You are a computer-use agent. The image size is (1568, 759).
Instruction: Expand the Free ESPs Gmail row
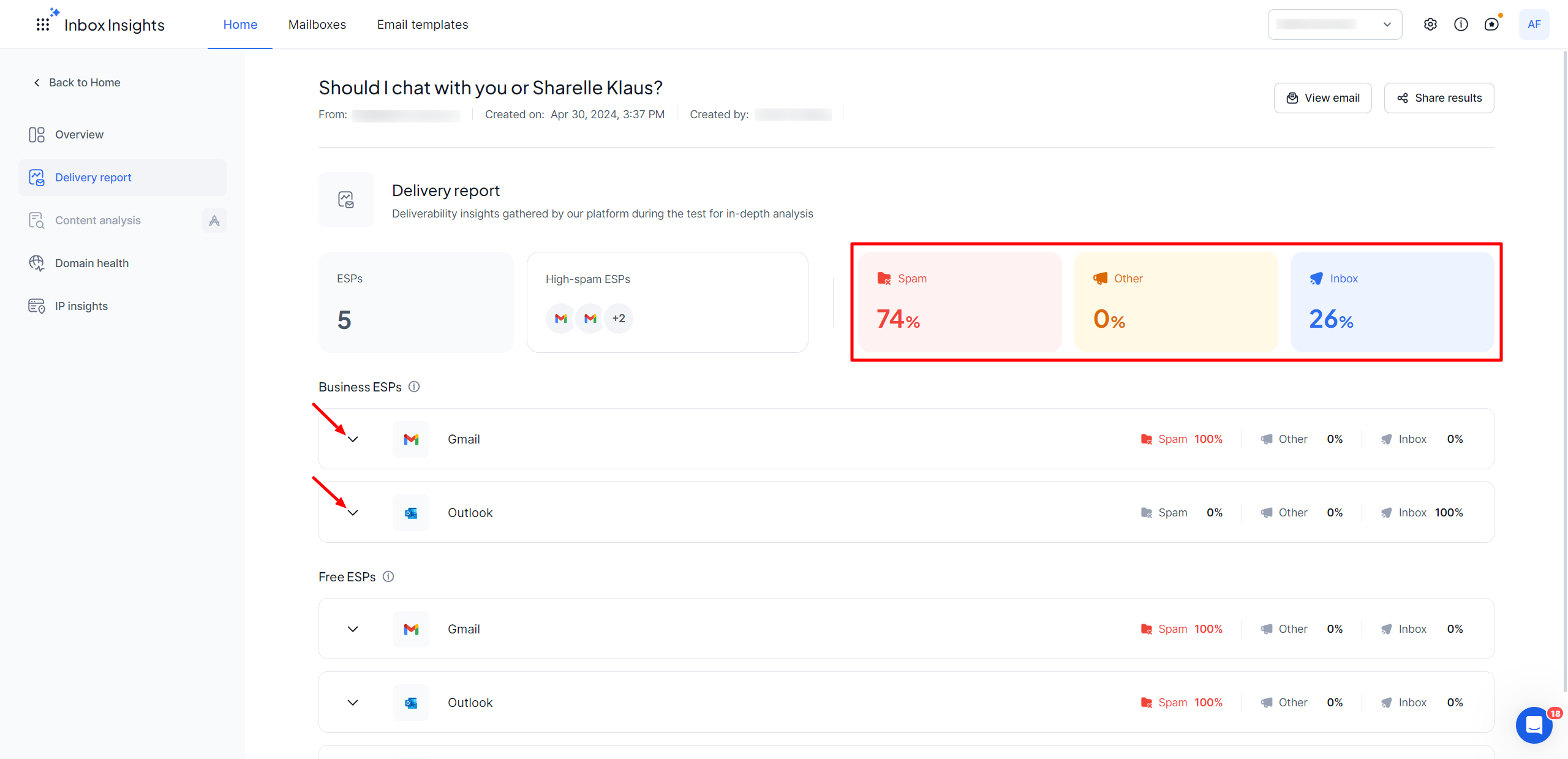click(x=353, y=629)
